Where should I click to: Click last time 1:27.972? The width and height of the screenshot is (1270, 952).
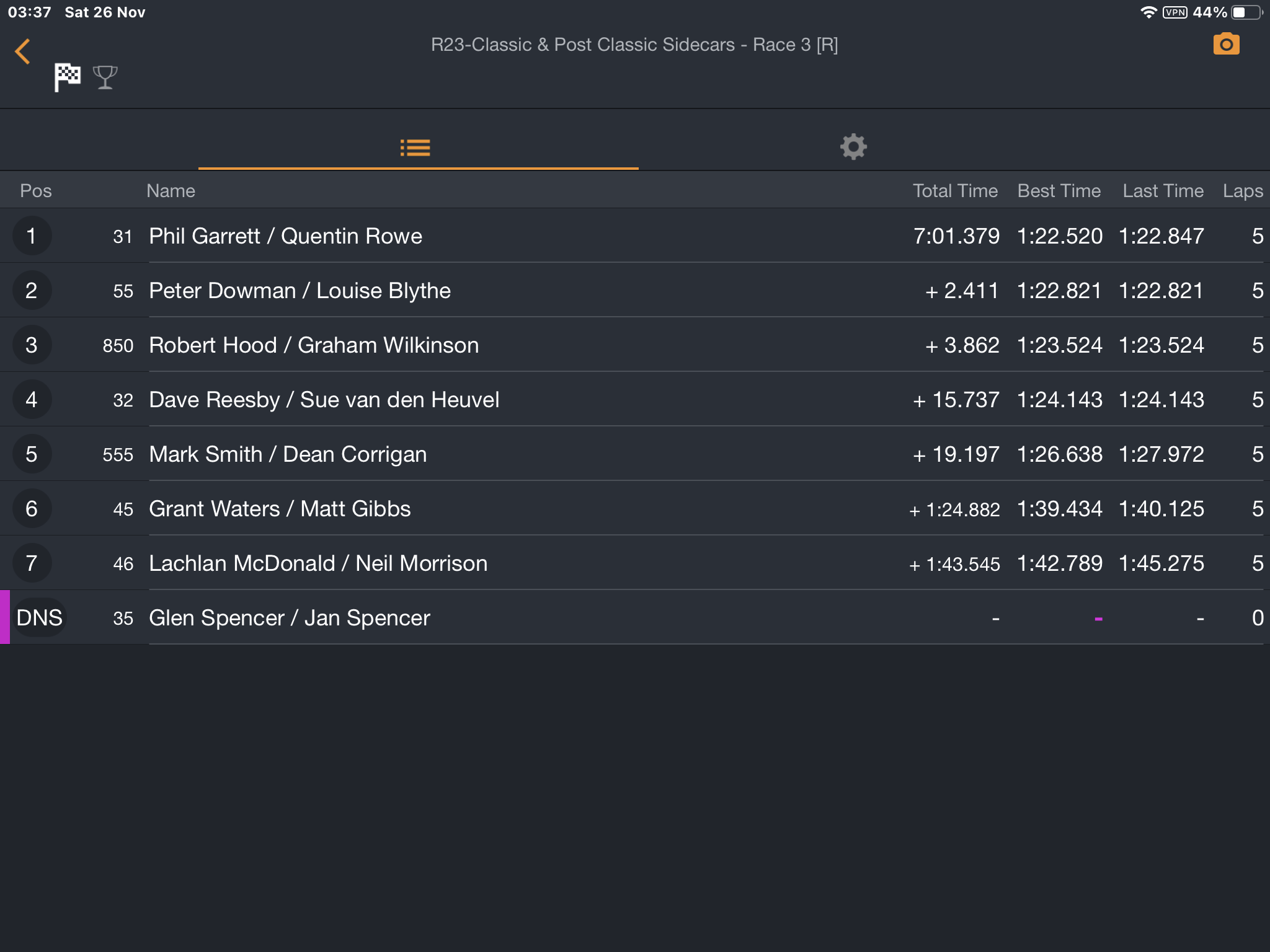1161,454
